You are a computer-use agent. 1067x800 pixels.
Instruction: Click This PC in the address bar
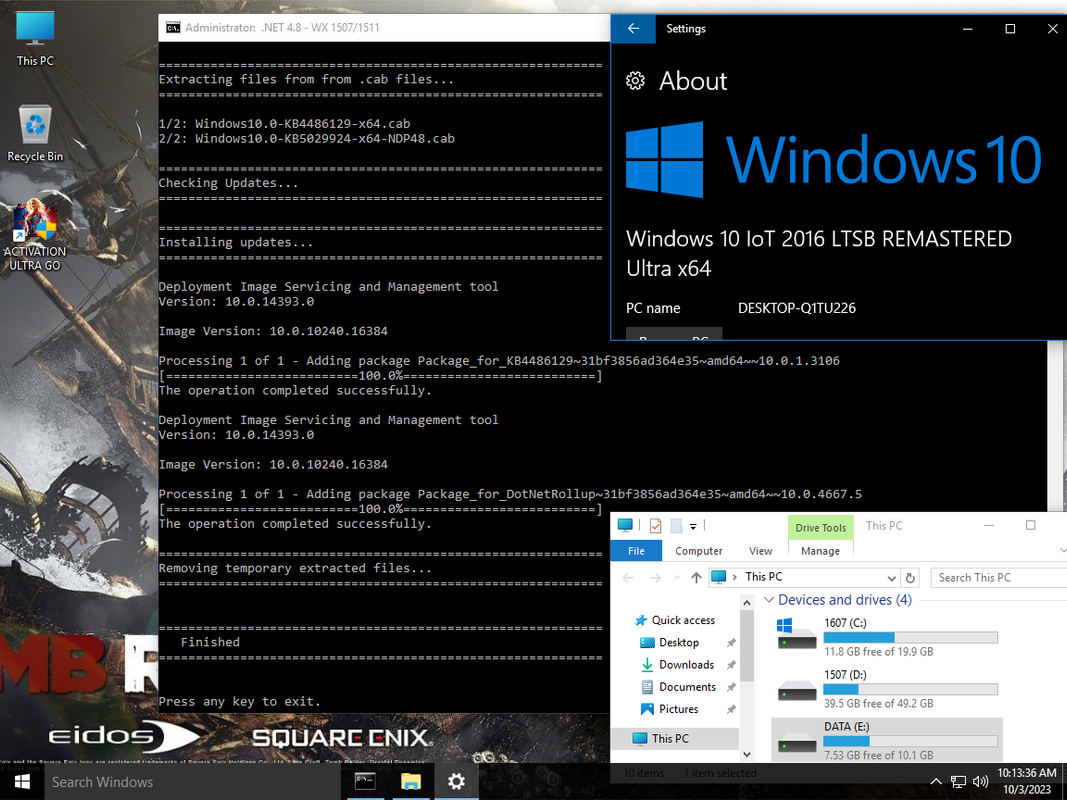coord(764,577)
